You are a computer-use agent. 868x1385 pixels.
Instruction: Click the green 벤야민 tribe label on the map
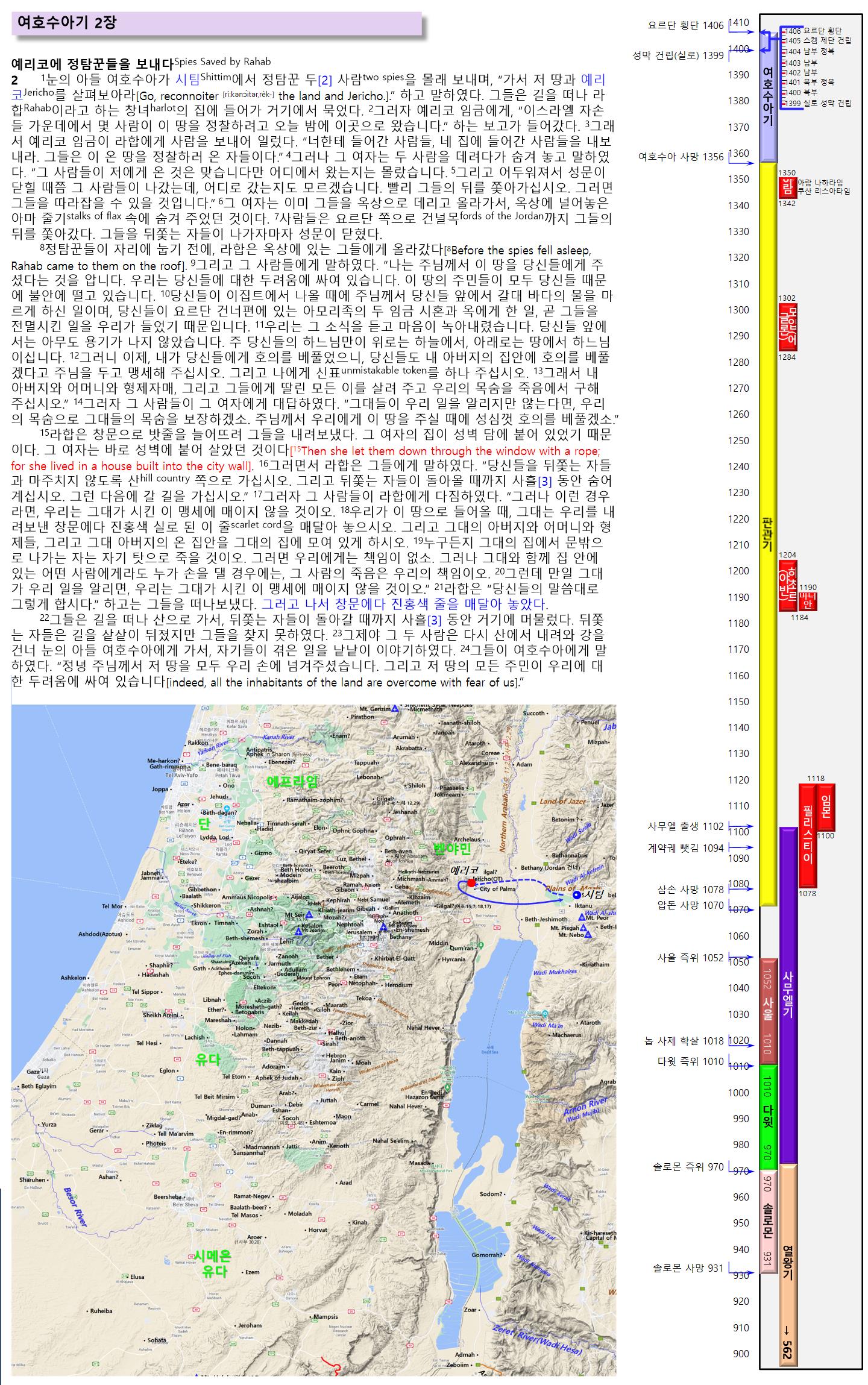click(452, 849)
